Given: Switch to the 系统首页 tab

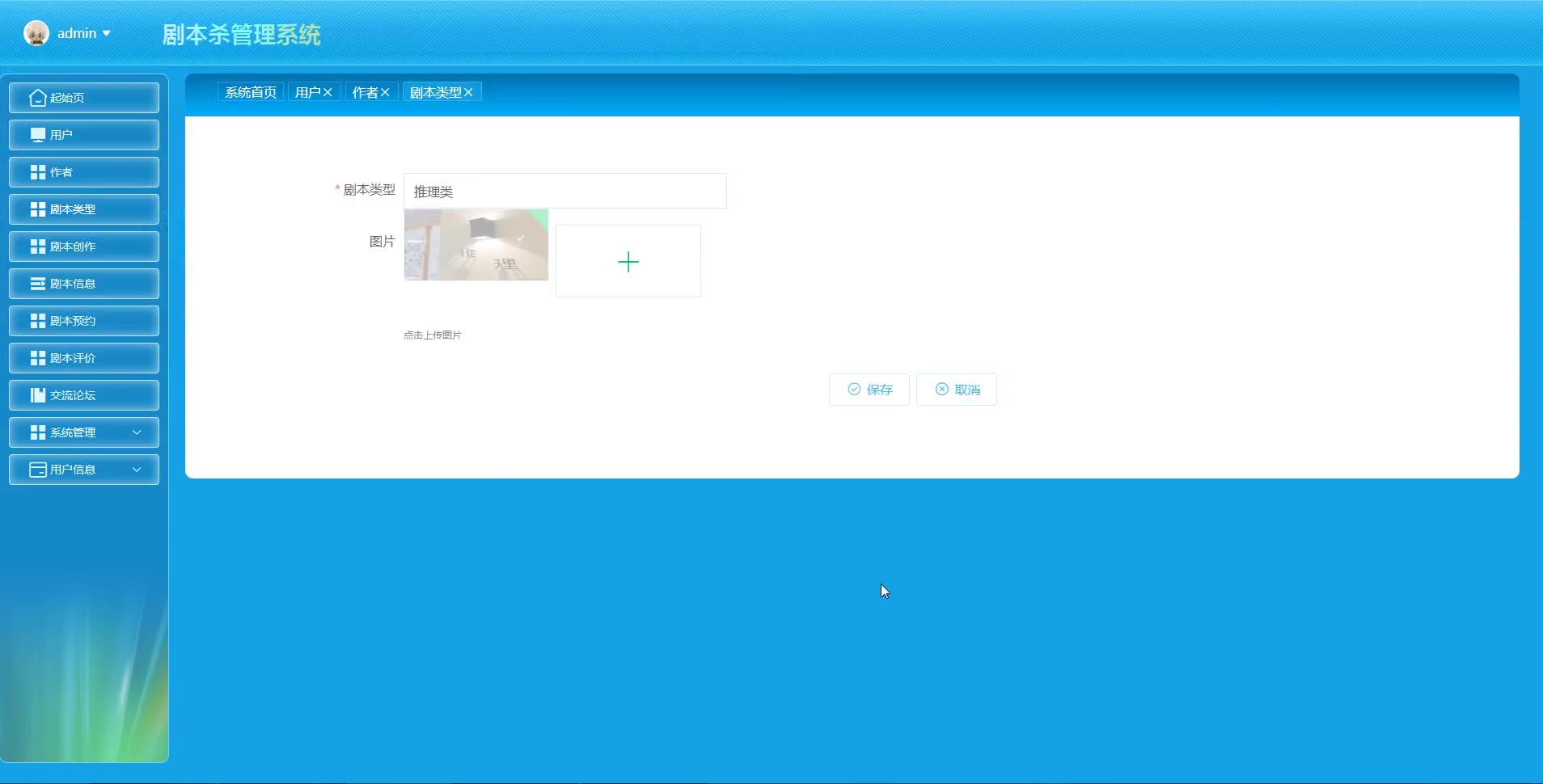Looking at the screenshot, I should click(251, 92).
